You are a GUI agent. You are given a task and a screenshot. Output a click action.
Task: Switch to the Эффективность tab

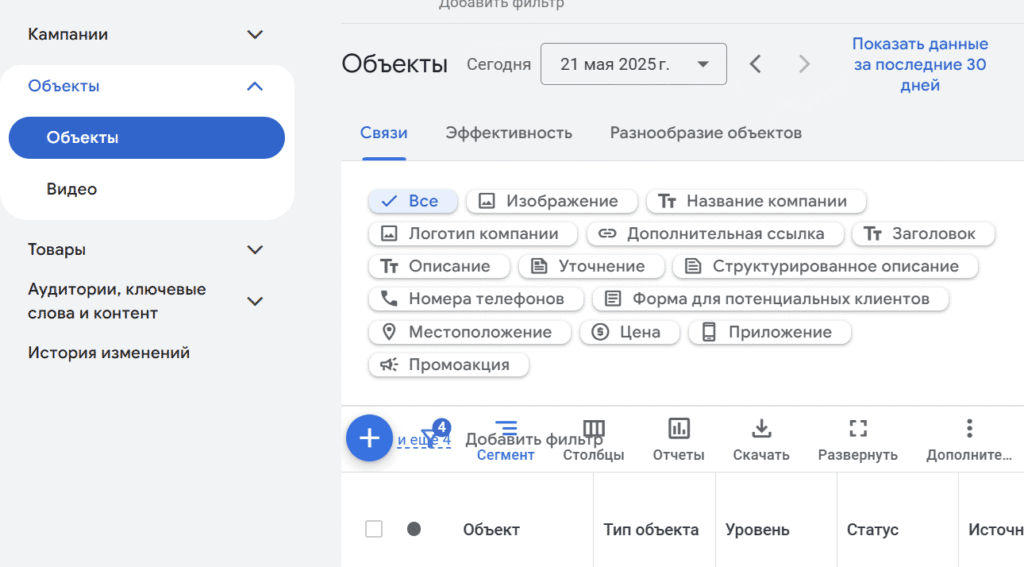(509, 133)
